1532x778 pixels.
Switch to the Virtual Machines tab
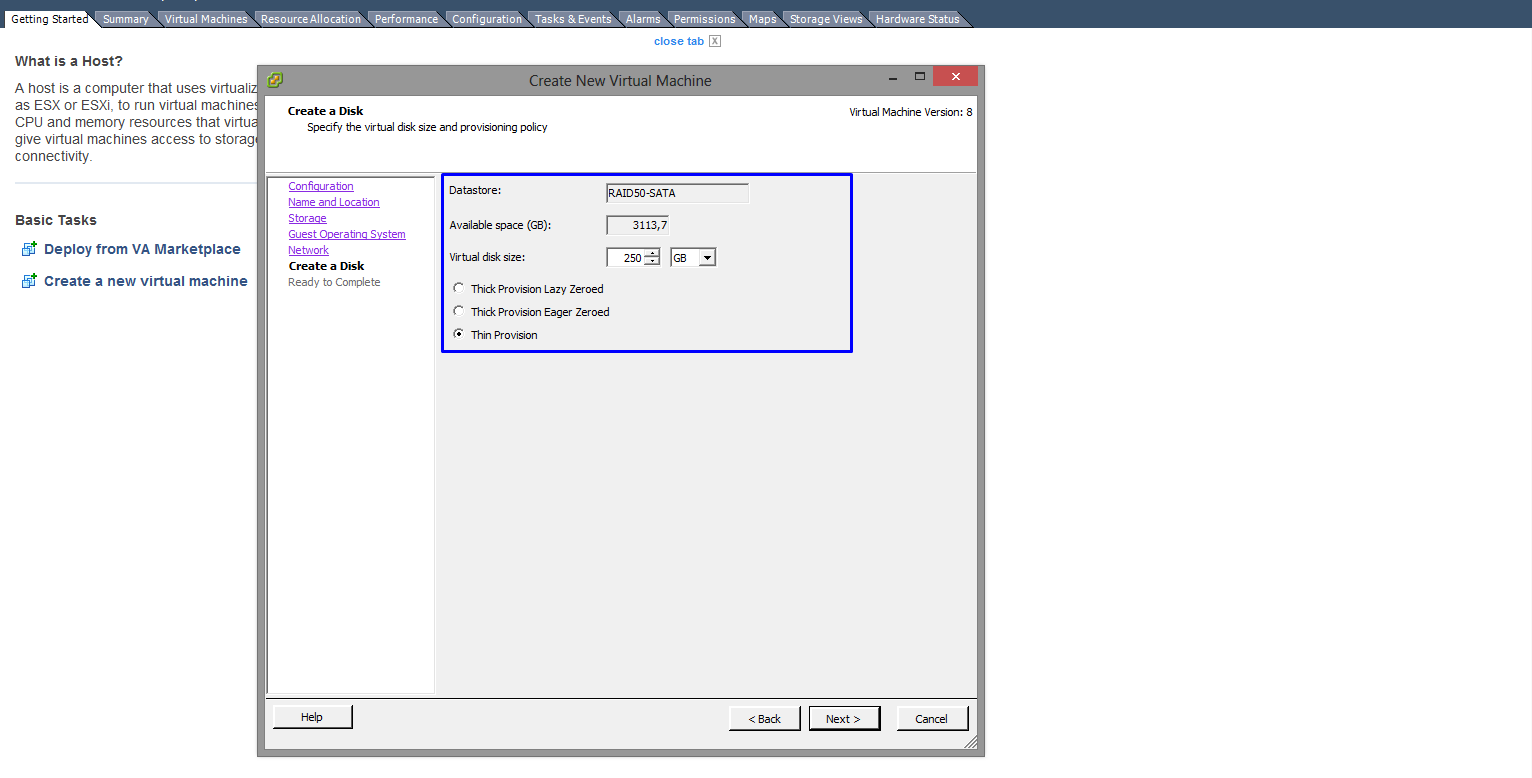(x=206, y=19)
